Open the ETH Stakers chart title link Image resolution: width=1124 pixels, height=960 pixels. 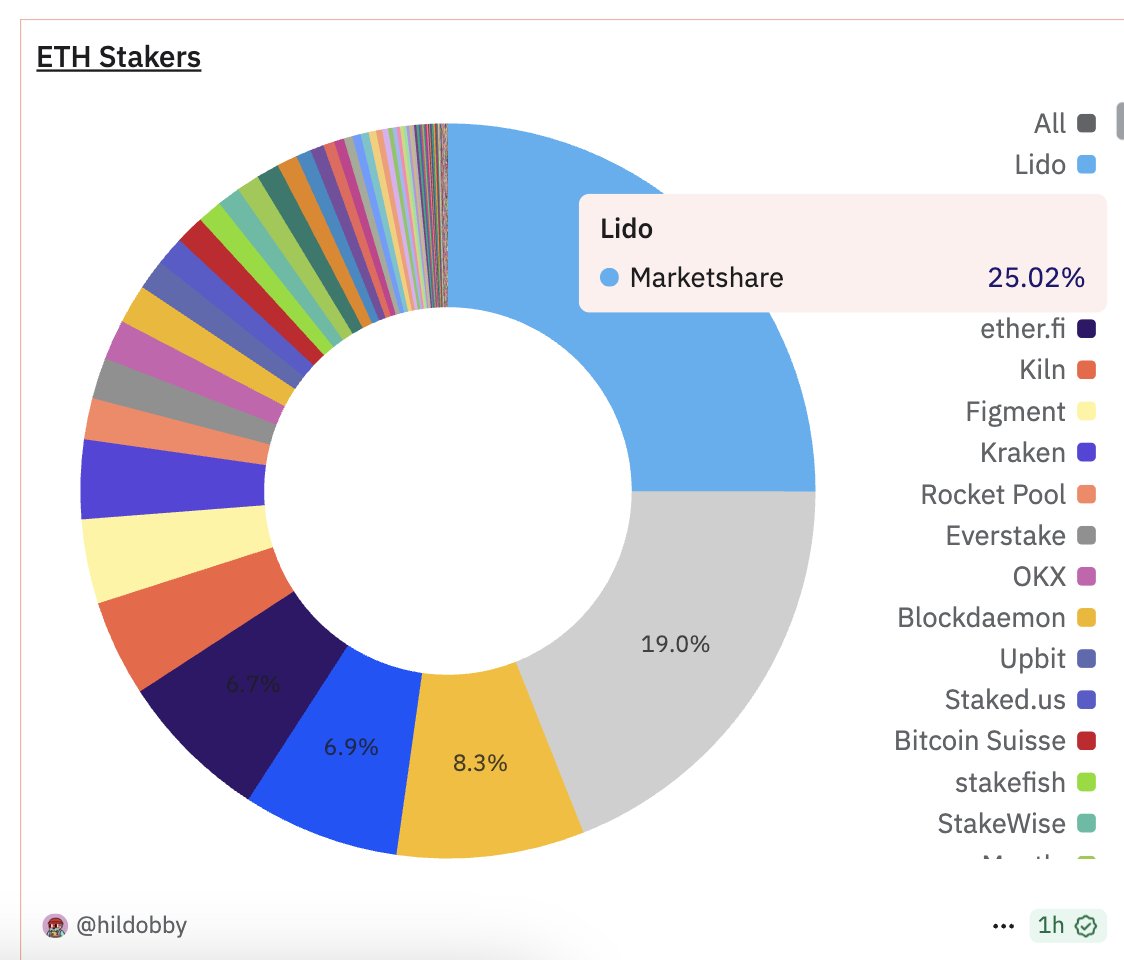(118, 57)
